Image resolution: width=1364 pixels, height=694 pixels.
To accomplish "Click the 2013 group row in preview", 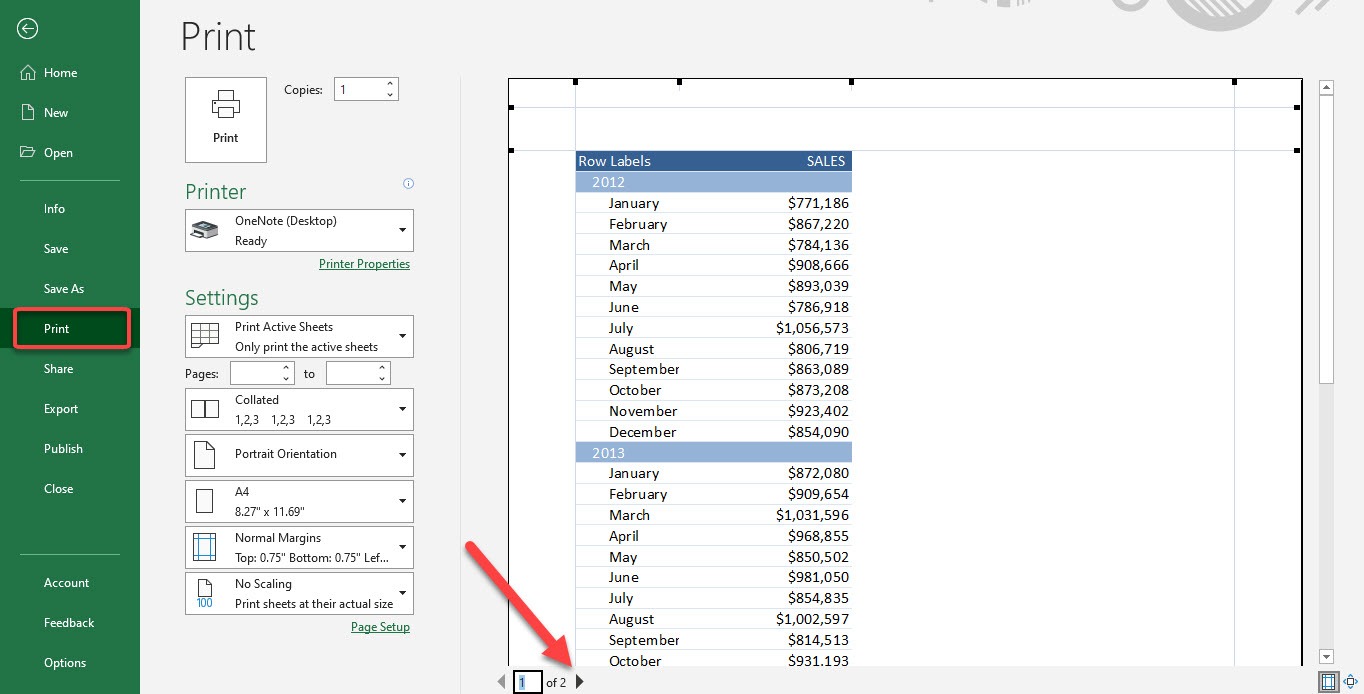I will [x=714, y=453].
